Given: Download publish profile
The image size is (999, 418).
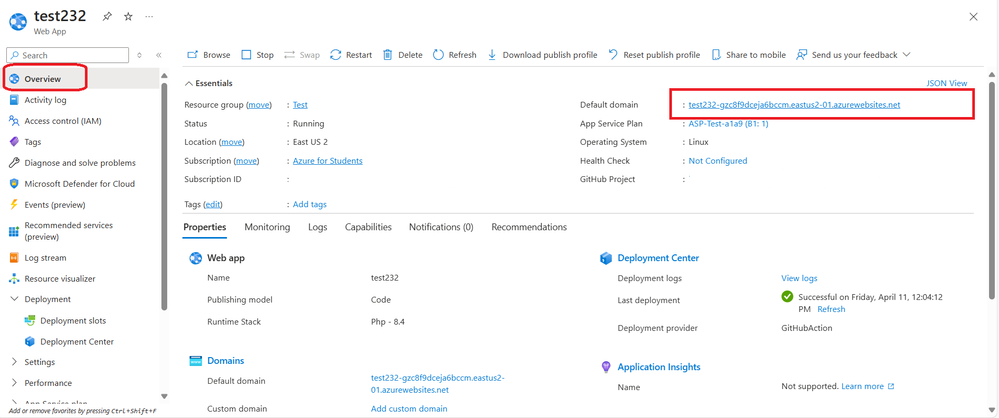Looking at the screenshot, I should (542, 55).
